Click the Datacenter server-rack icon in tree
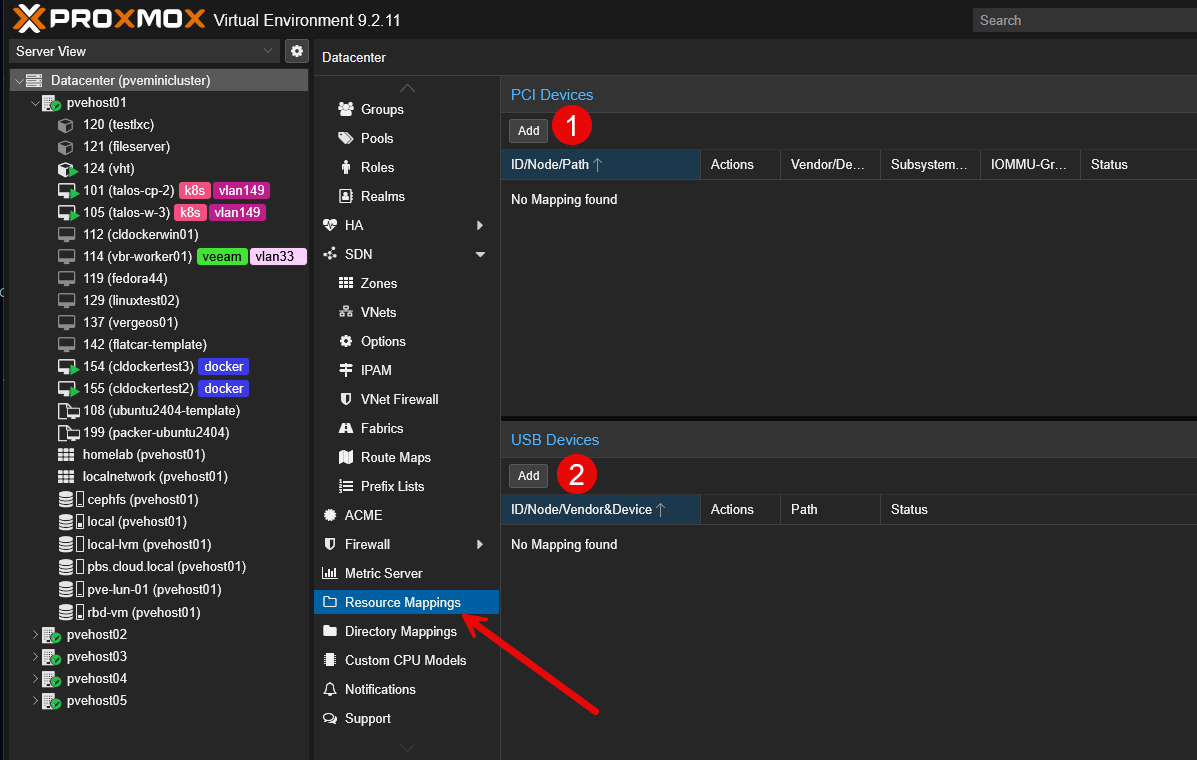This screenshot has height=760, width=1197. [34, 80]
